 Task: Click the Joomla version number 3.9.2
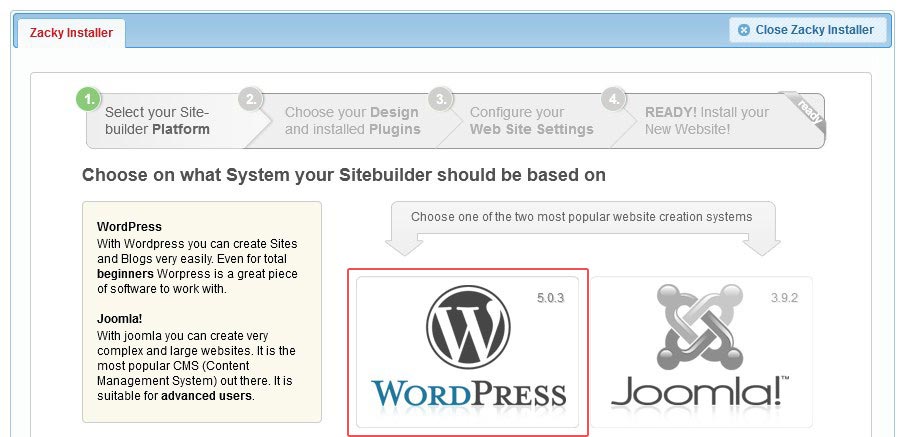[x=784, y=298]
